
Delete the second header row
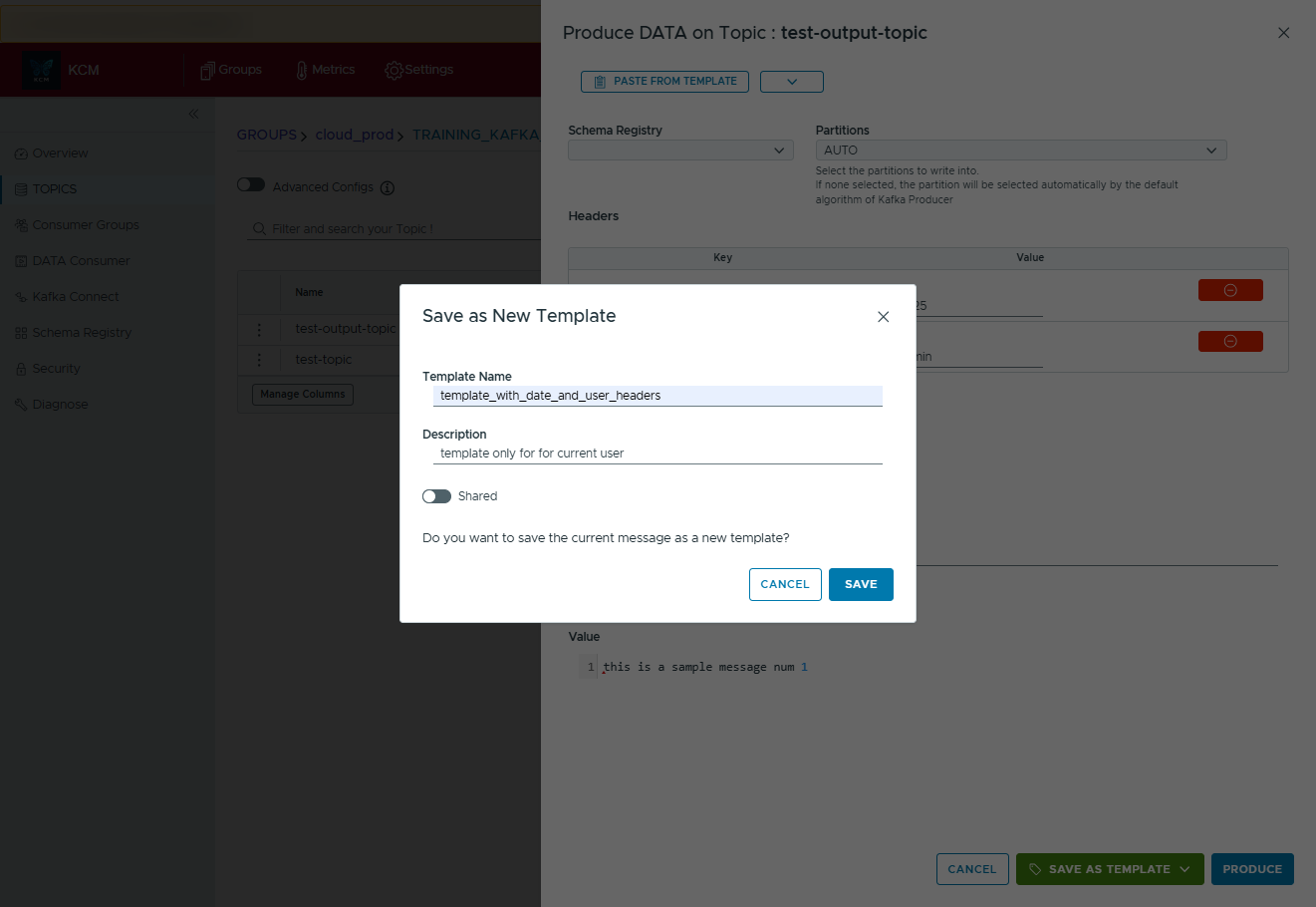tap(1229, 342)
